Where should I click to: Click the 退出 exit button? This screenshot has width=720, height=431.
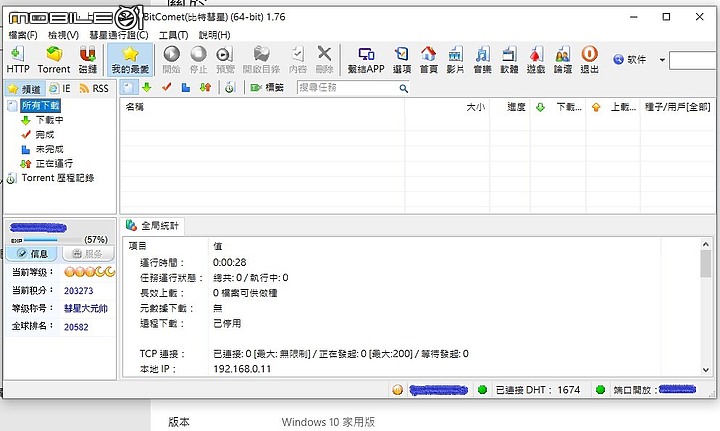pos(590,60)
